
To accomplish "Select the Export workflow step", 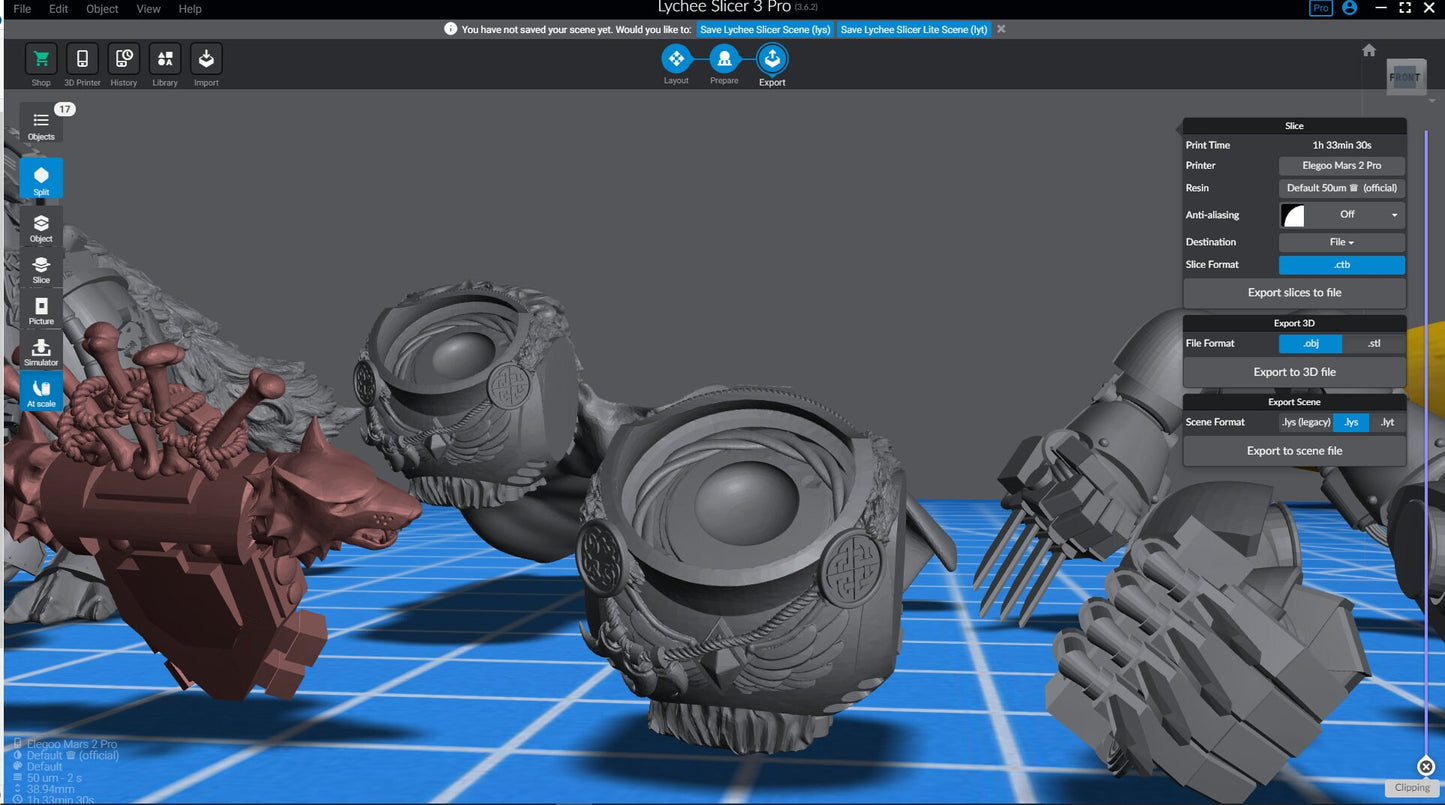I will (772, 59).
